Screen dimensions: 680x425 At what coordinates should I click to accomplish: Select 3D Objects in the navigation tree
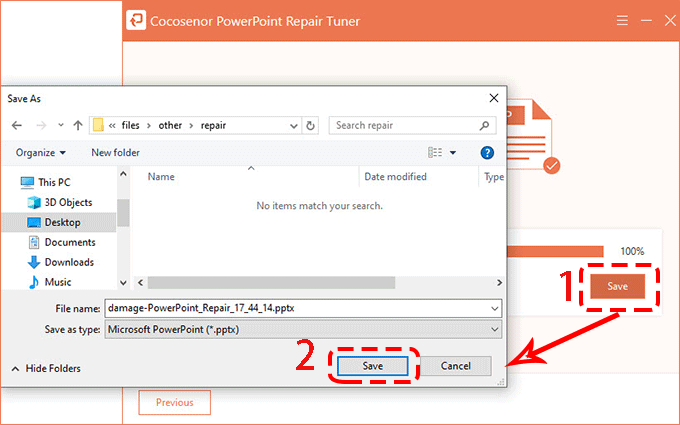pyautogui.click(x=60, y=203)
